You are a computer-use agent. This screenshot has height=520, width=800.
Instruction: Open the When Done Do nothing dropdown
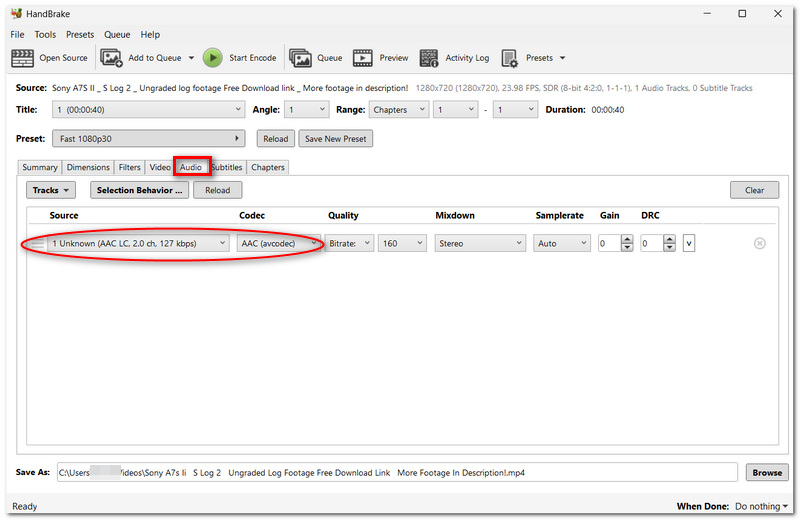click(761, 506)
